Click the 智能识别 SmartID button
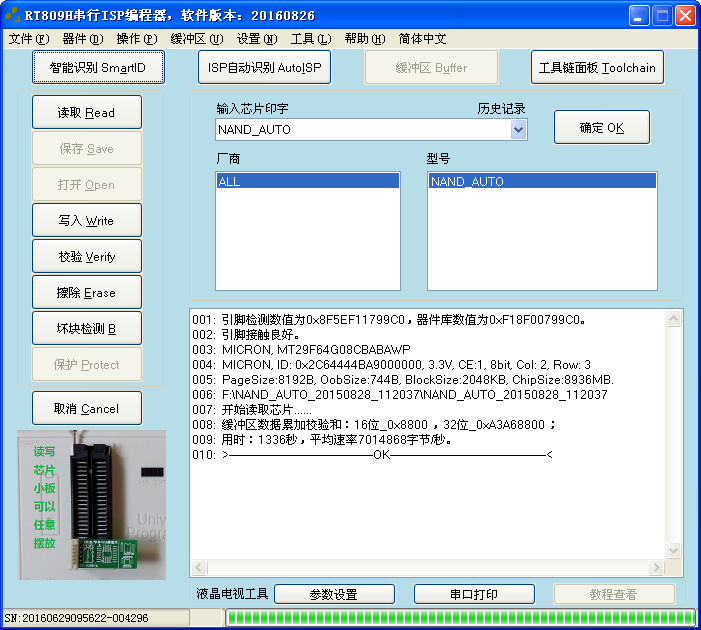 (98, 67)
